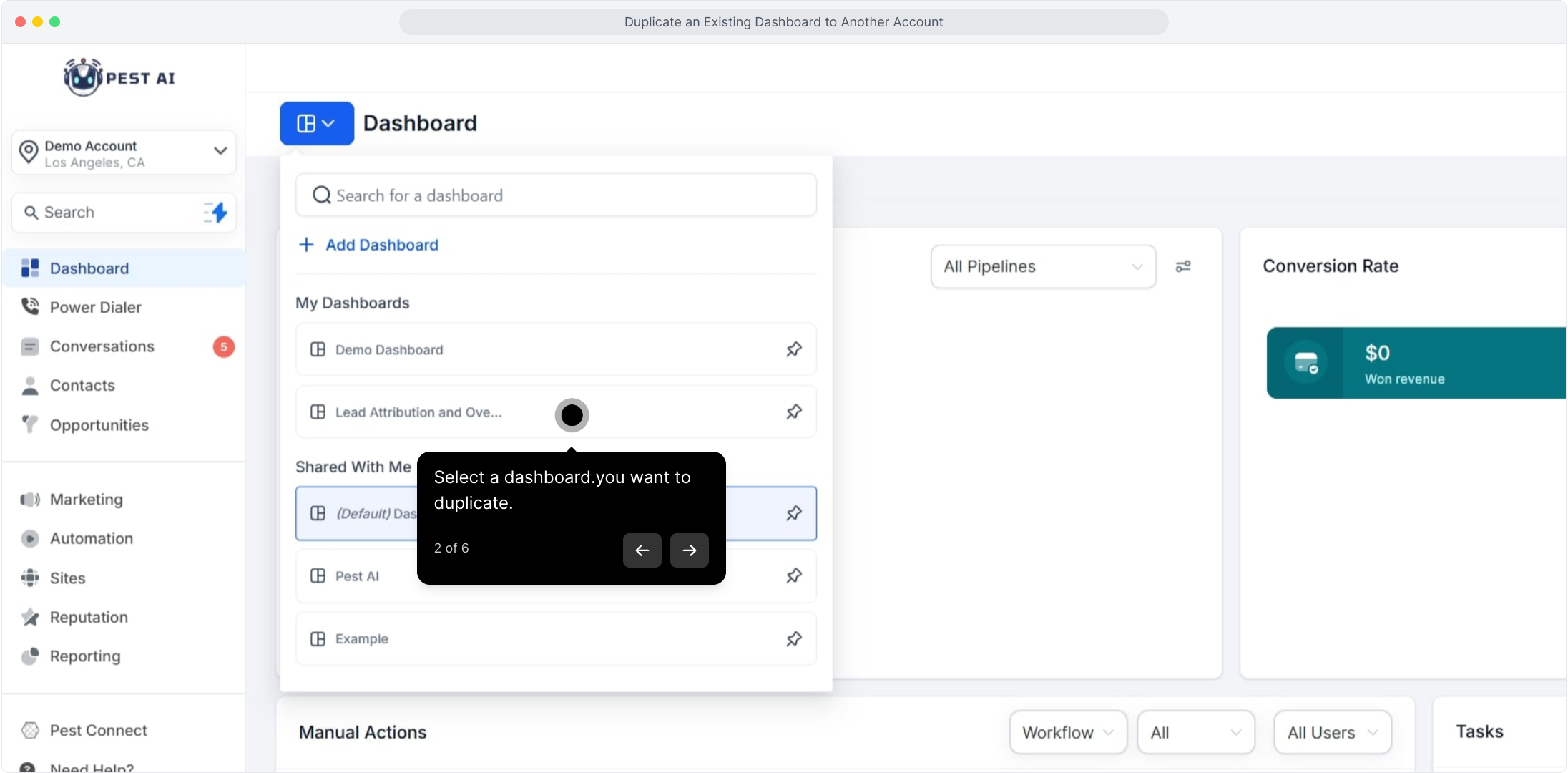Go to previous tutorial step arrow

[642, 550]
